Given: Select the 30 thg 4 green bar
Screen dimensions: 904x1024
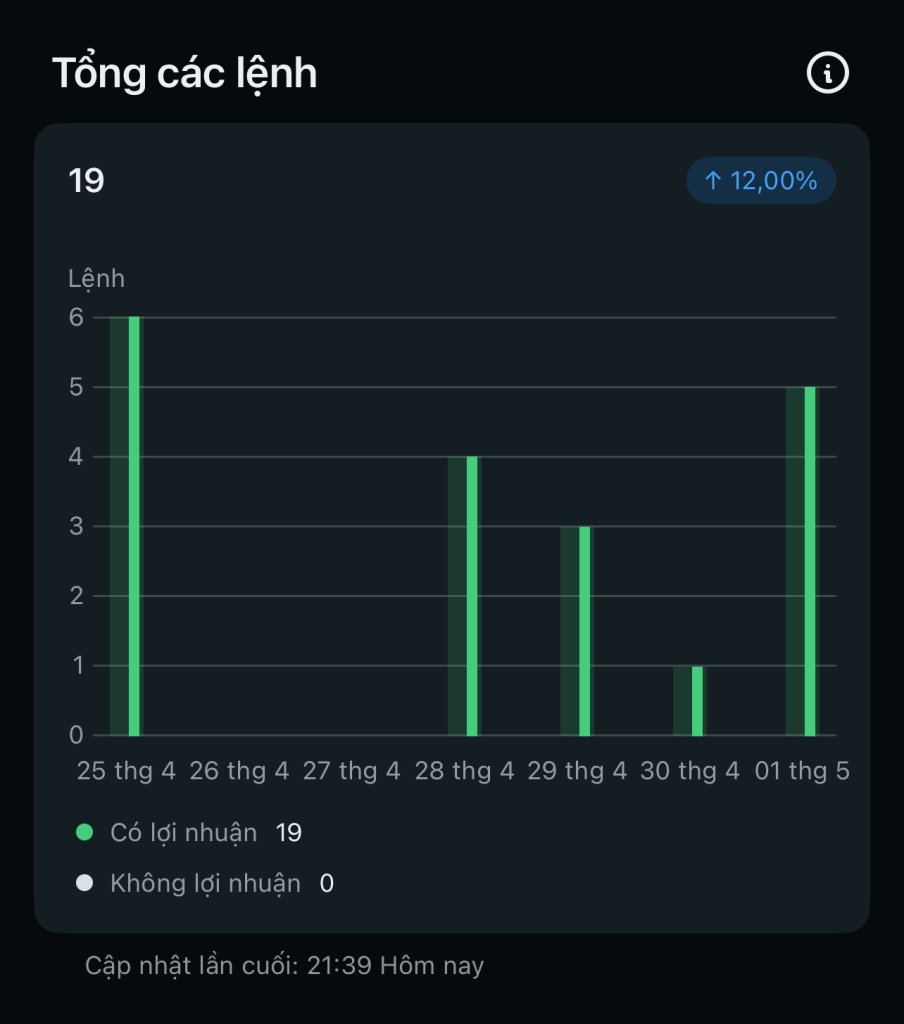Looking at the screenshot, I should 697,701.
